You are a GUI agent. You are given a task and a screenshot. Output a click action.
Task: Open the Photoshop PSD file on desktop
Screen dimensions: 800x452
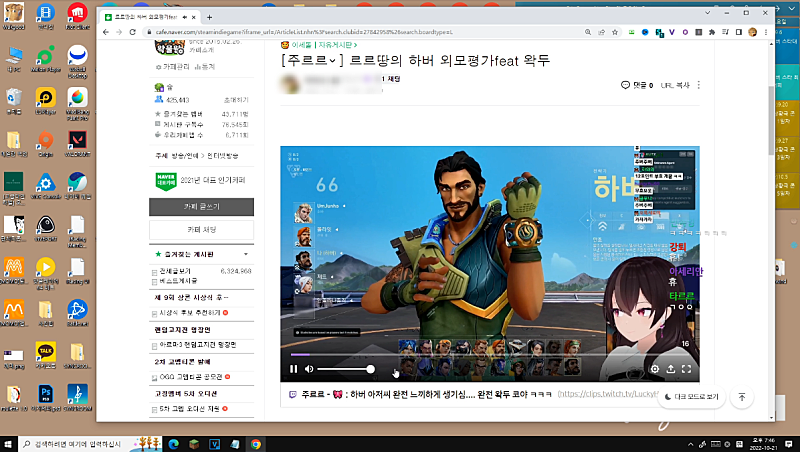[45, 397]
